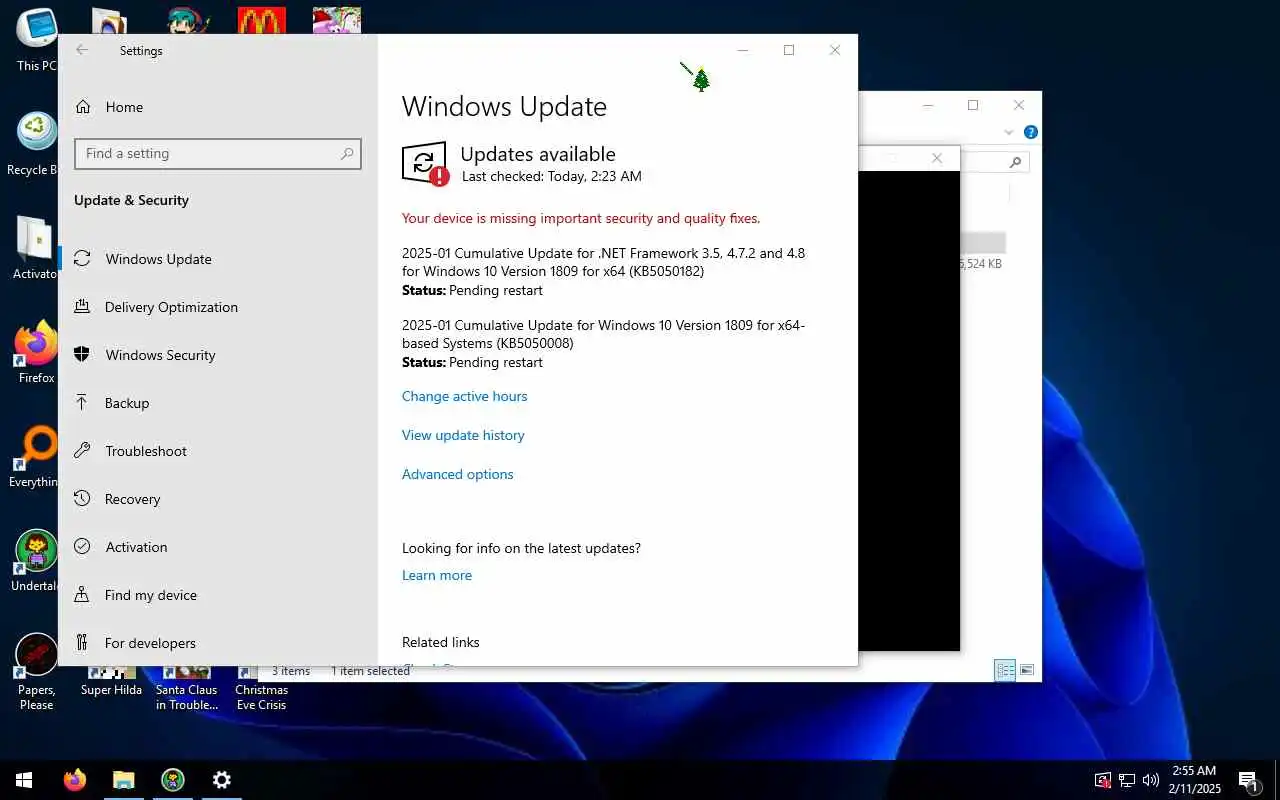Go back using the Settings back arrow
This screenshot has width=1280, height=800.
[82, 50]
